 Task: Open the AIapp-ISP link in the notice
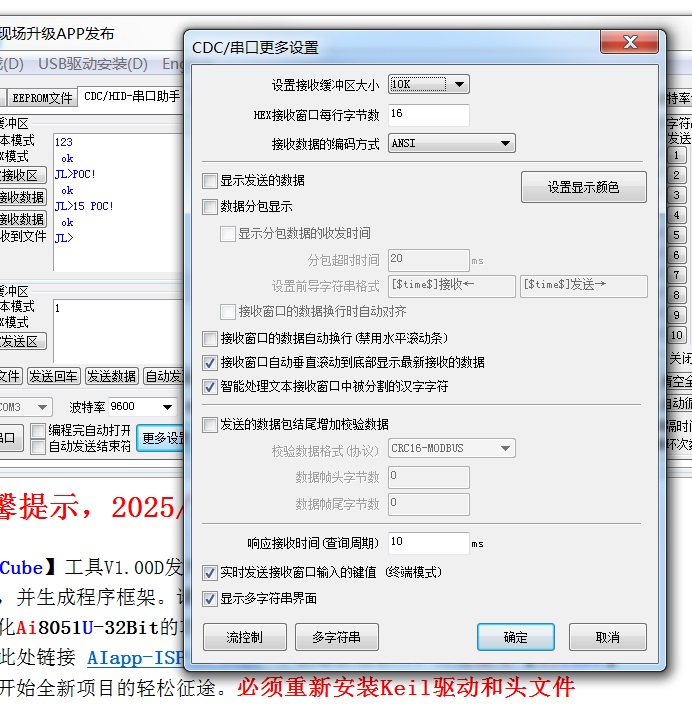[136, 658]
